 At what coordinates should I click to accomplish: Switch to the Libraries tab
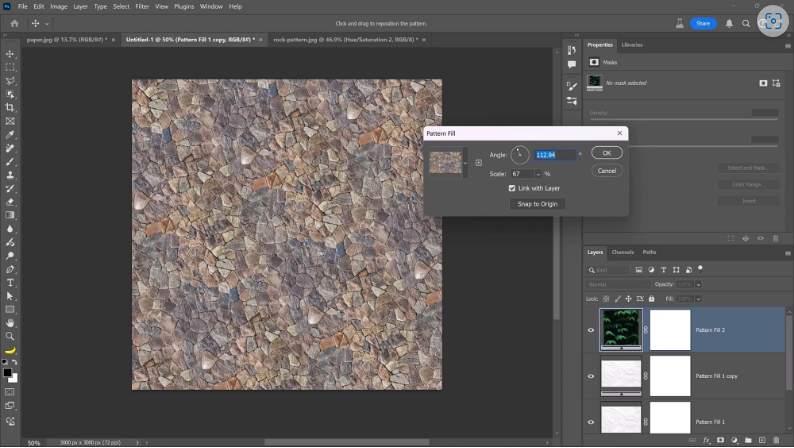pos(632,45)
